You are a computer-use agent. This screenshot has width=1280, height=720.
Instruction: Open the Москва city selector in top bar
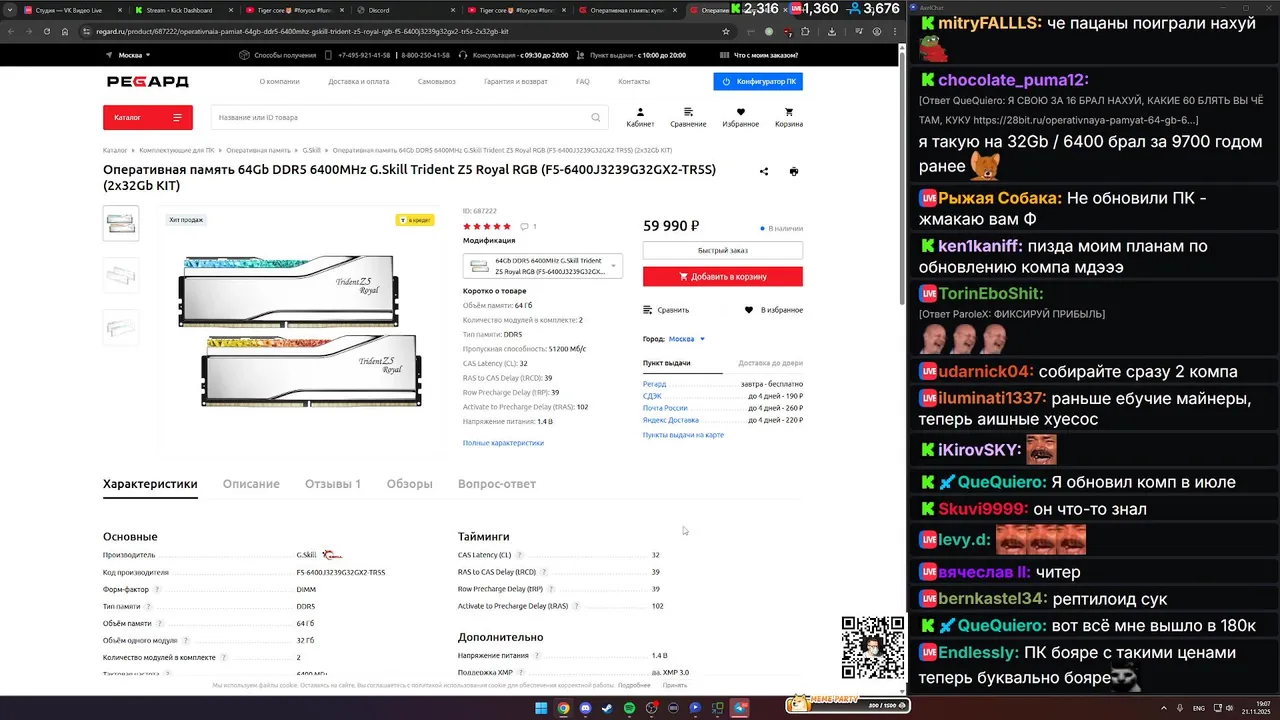click(x=128, y=55)
